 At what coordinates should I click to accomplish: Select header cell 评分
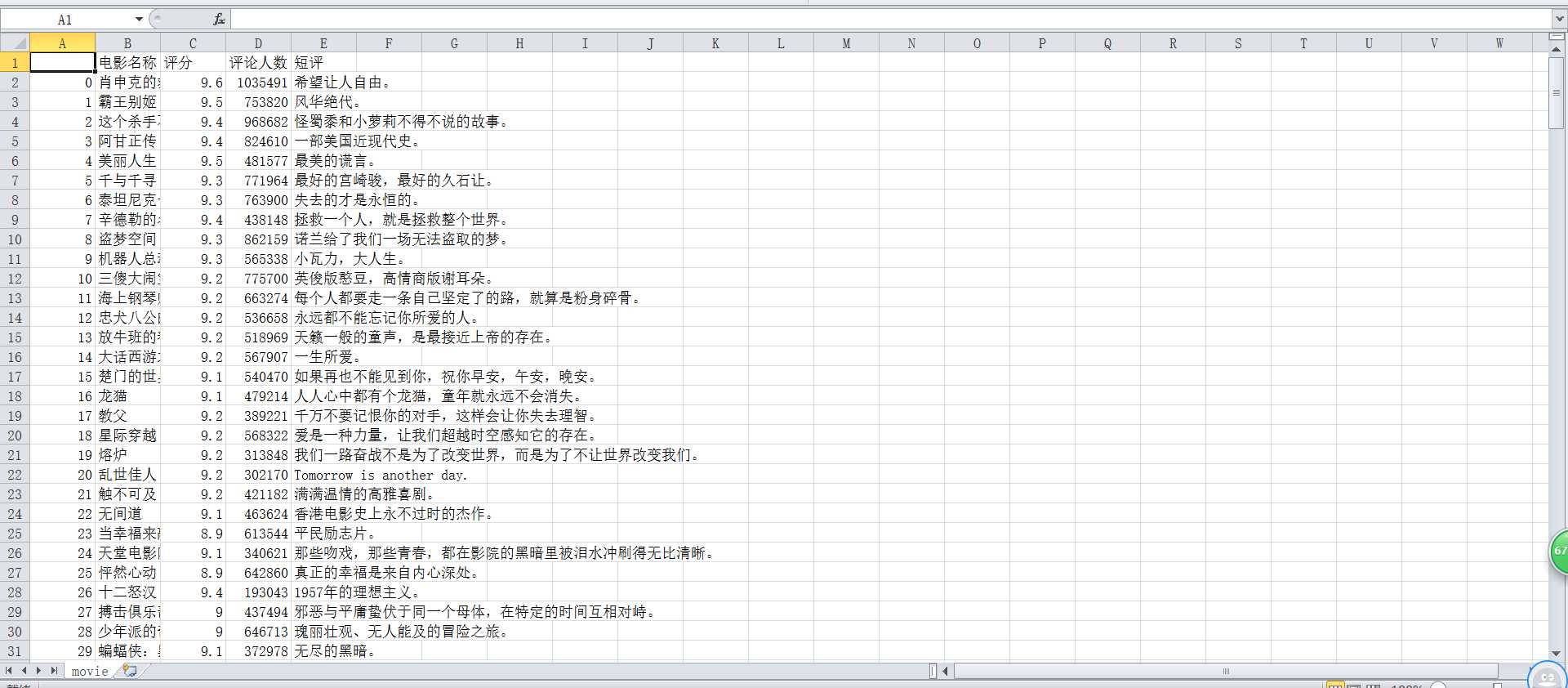194,63
